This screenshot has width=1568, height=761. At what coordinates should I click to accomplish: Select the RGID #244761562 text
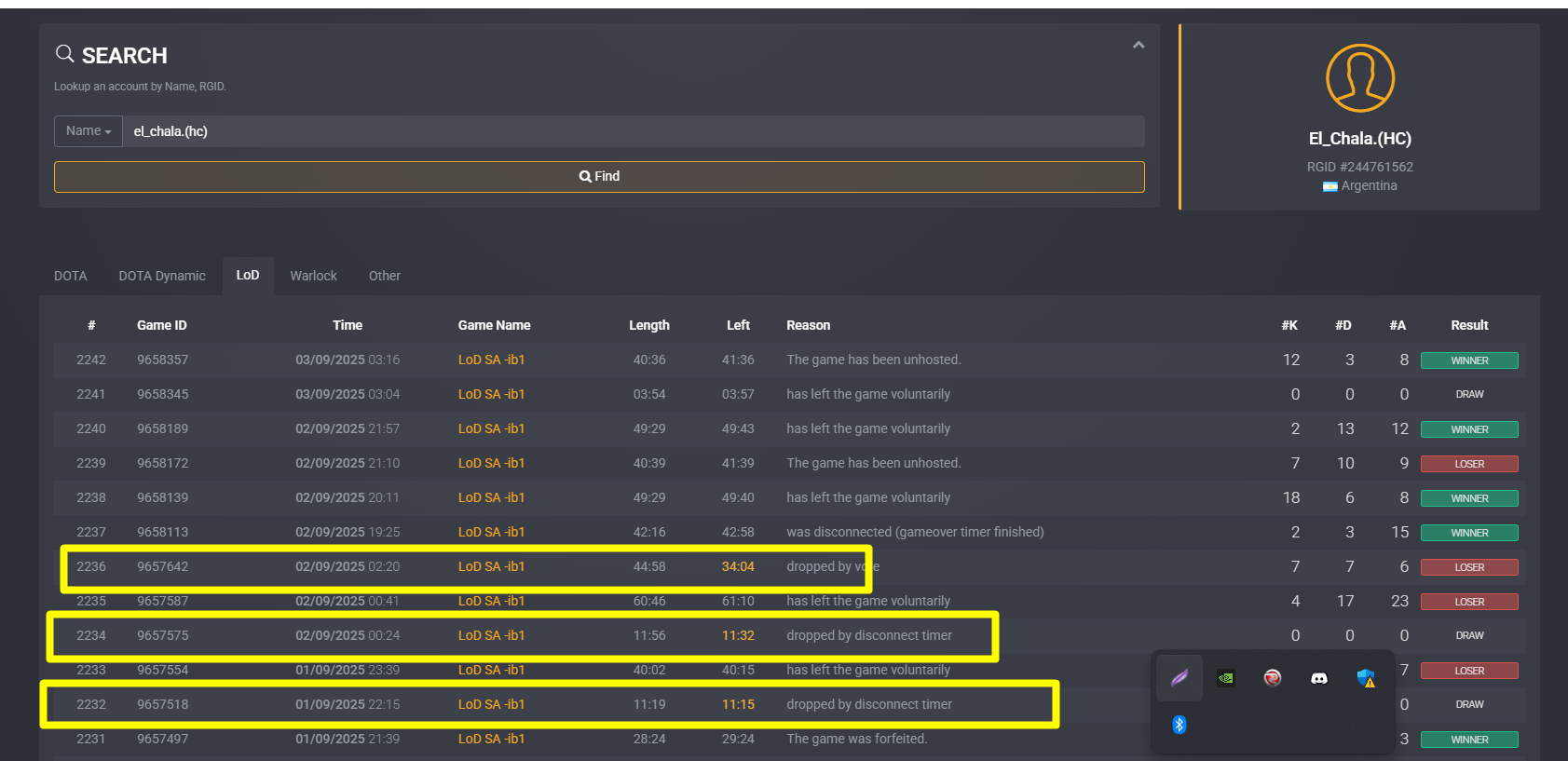coord(1360,167)
